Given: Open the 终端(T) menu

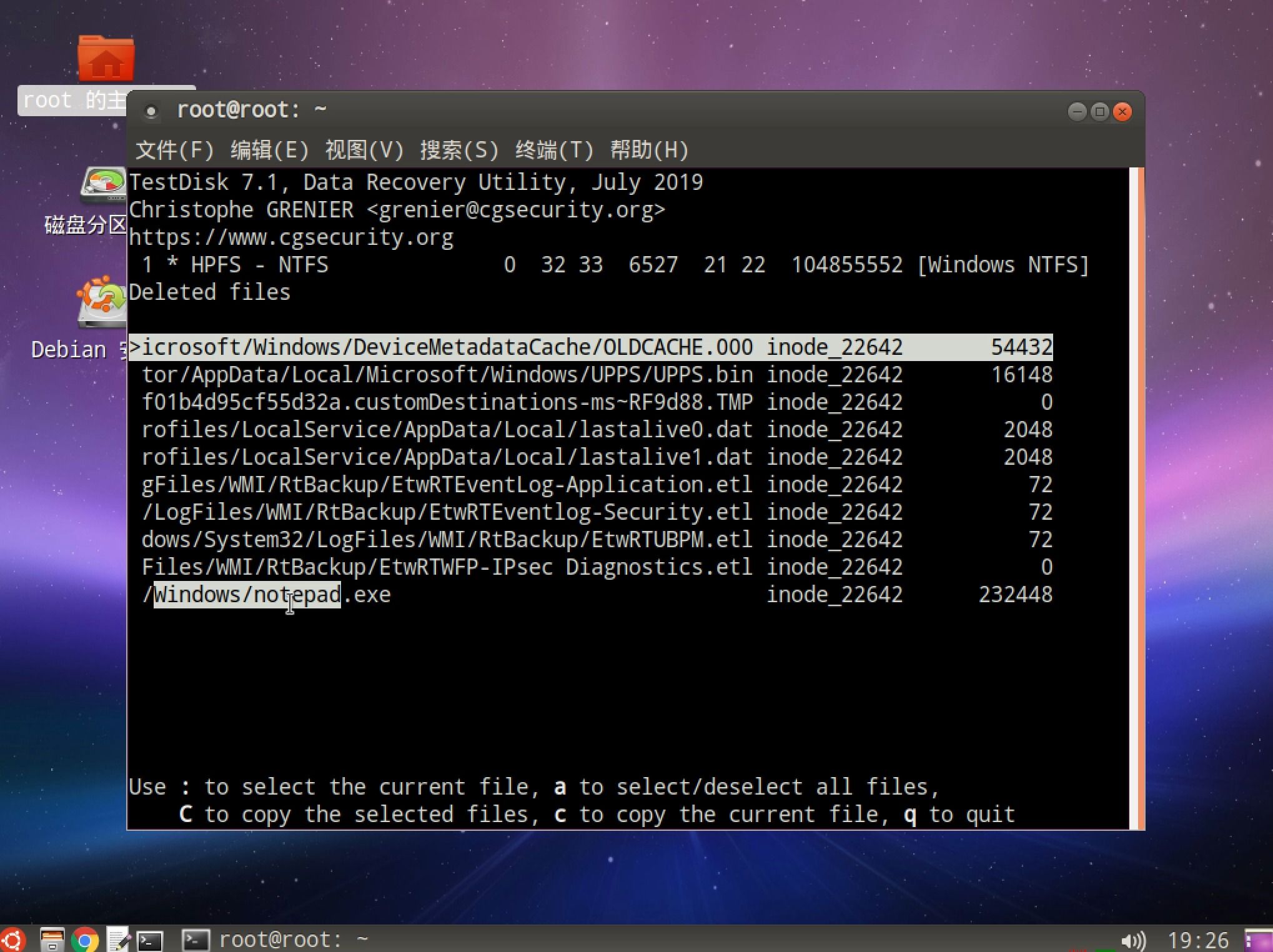Looking at the screenshot, I should (x=555, y=150).
